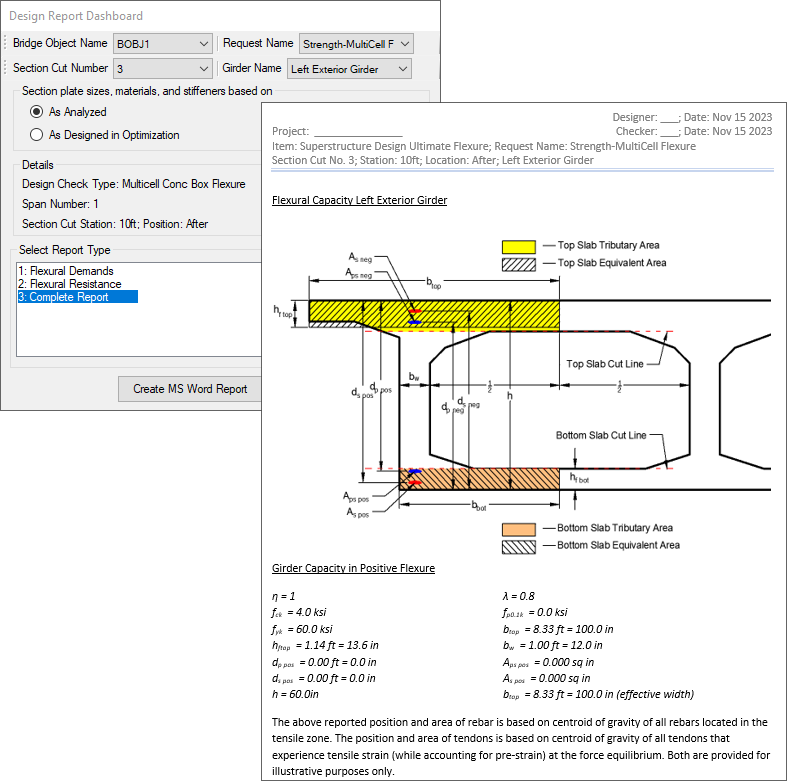Choose As Designed in Optimization option
The height and width of the screenshot is (781, 787).
(x=37, y=135)
